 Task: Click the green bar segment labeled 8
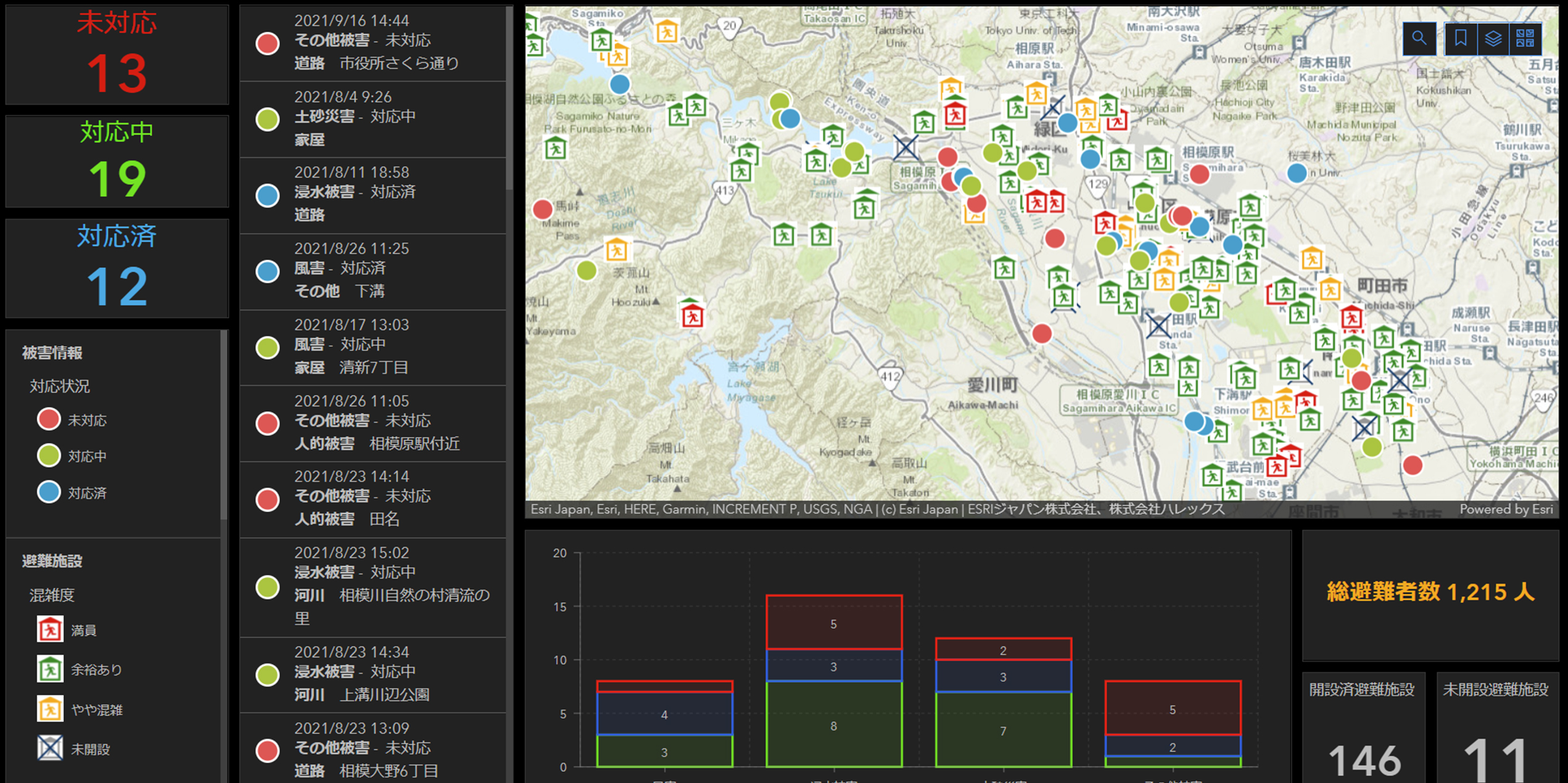pos(833,725)
